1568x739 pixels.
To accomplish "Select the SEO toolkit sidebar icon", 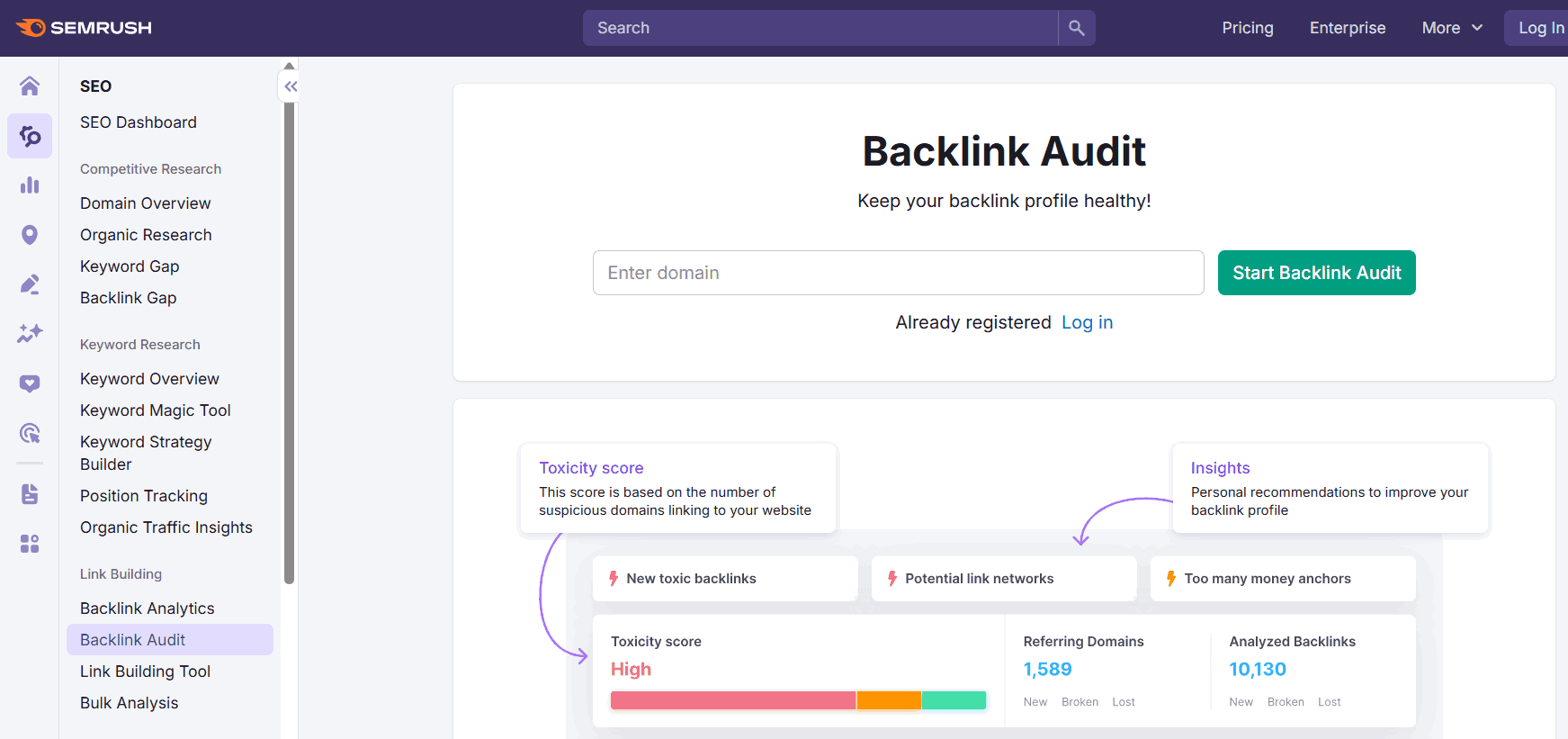I will (30, 136).
